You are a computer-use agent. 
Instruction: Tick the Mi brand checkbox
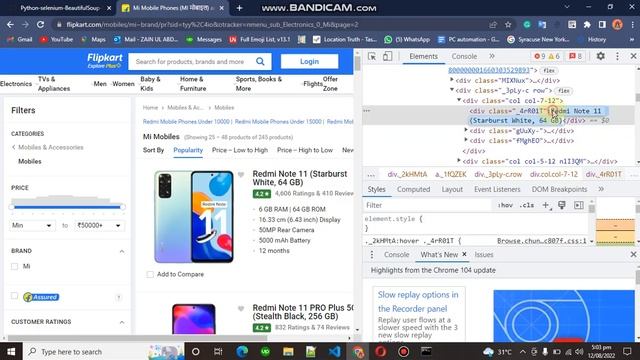pos(15,267)
